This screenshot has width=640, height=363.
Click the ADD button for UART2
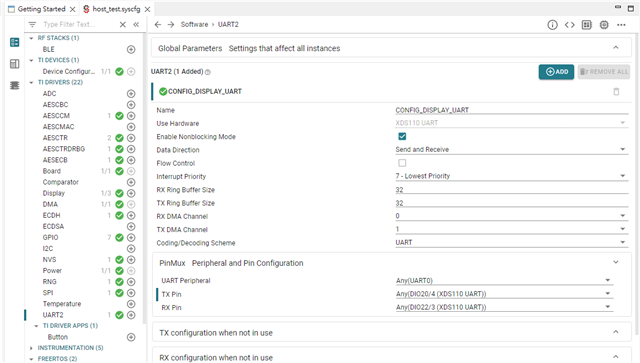[556, 72]
